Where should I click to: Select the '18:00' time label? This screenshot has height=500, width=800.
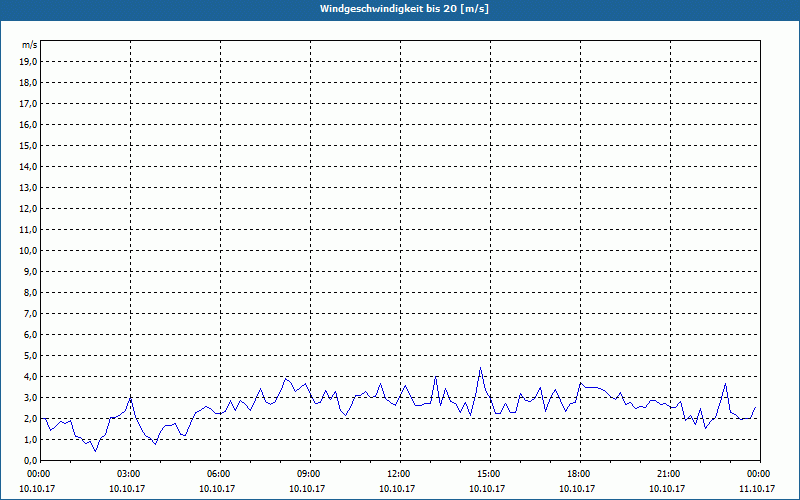click(x=580, y=474)
